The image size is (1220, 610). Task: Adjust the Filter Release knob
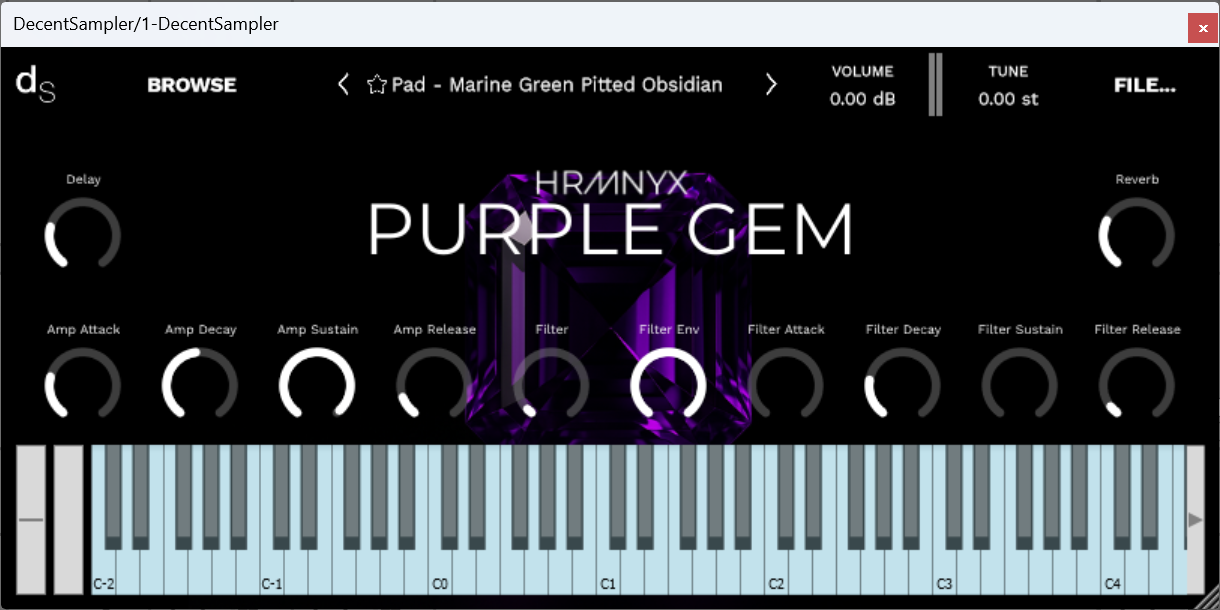1137,385
